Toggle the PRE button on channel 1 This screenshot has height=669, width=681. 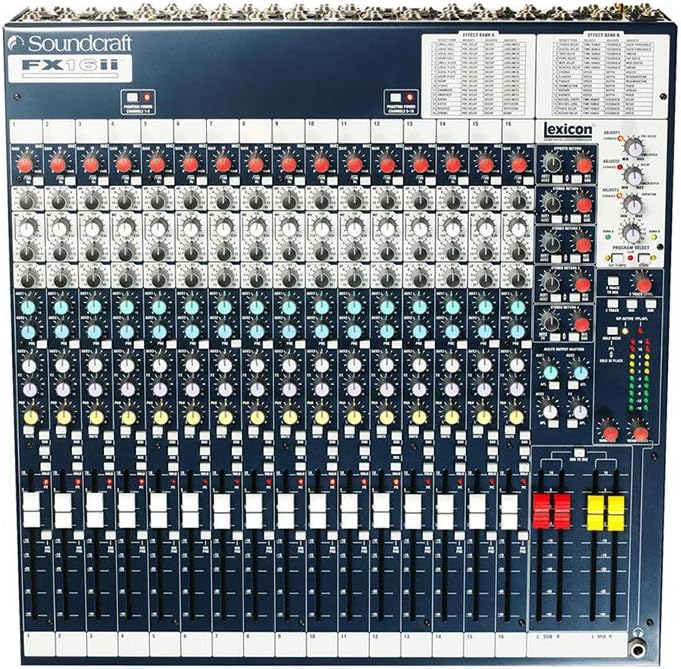pyautogui.click(x=42, y=344)
